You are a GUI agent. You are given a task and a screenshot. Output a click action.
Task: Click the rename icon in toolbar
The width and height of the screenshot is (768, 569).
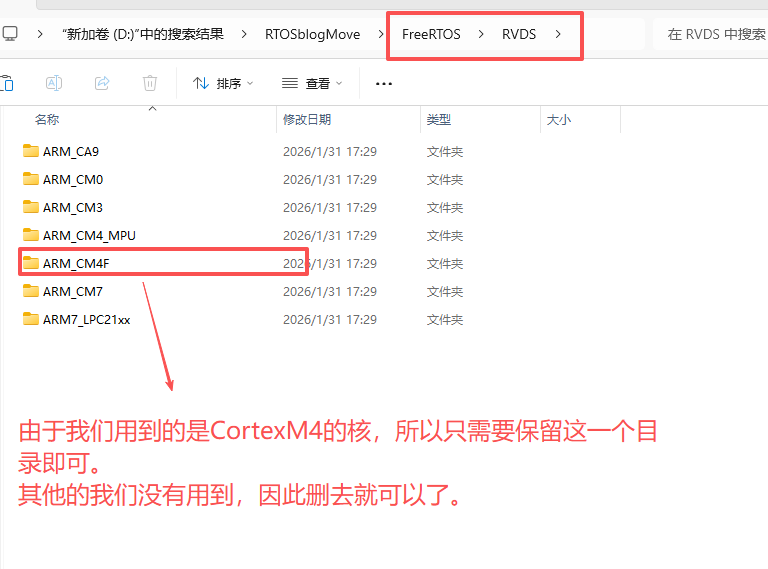pos(55,83)
